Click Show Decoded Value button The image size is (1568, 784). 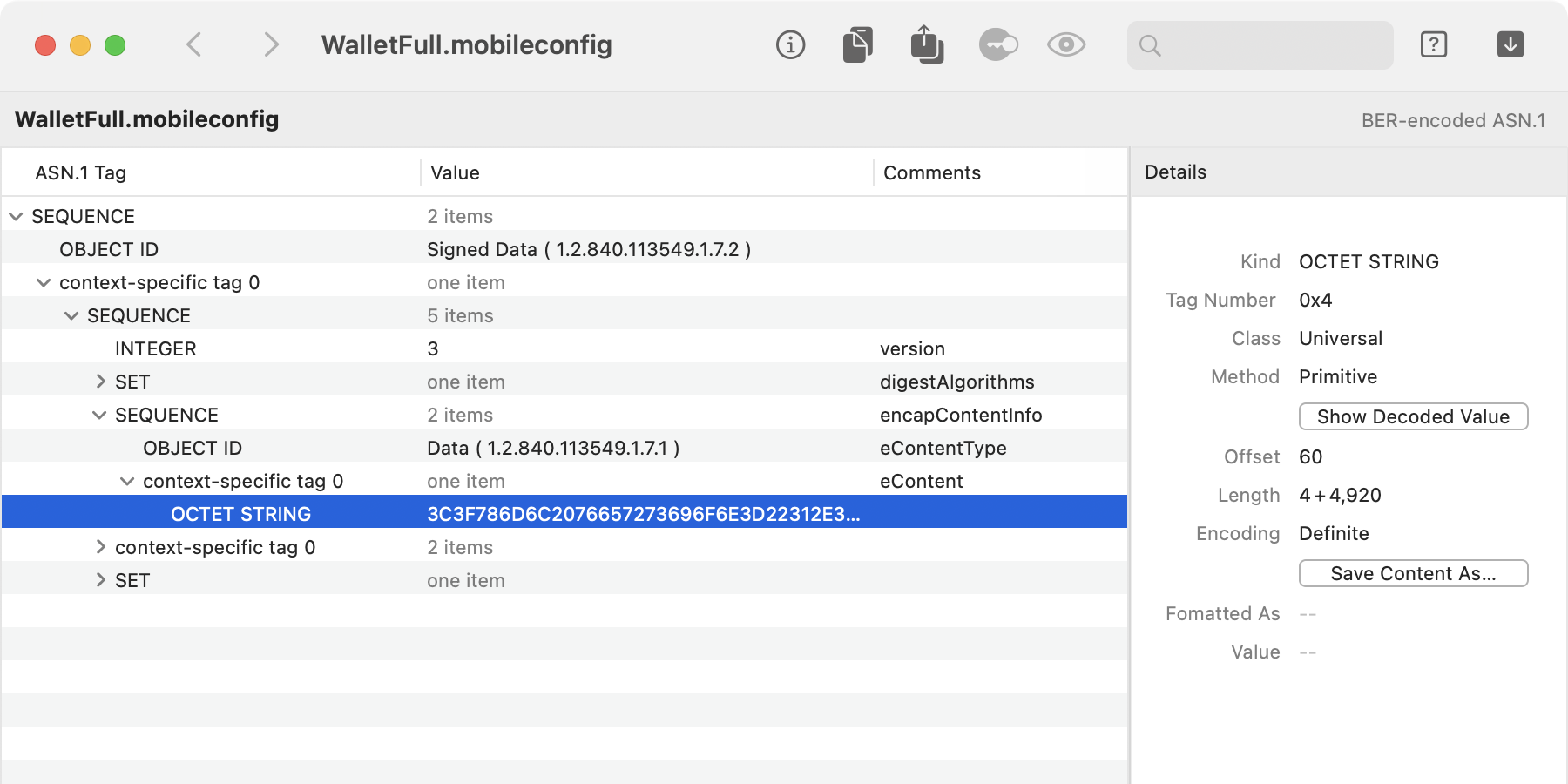pyautogui.click(x=1413, y=416)
